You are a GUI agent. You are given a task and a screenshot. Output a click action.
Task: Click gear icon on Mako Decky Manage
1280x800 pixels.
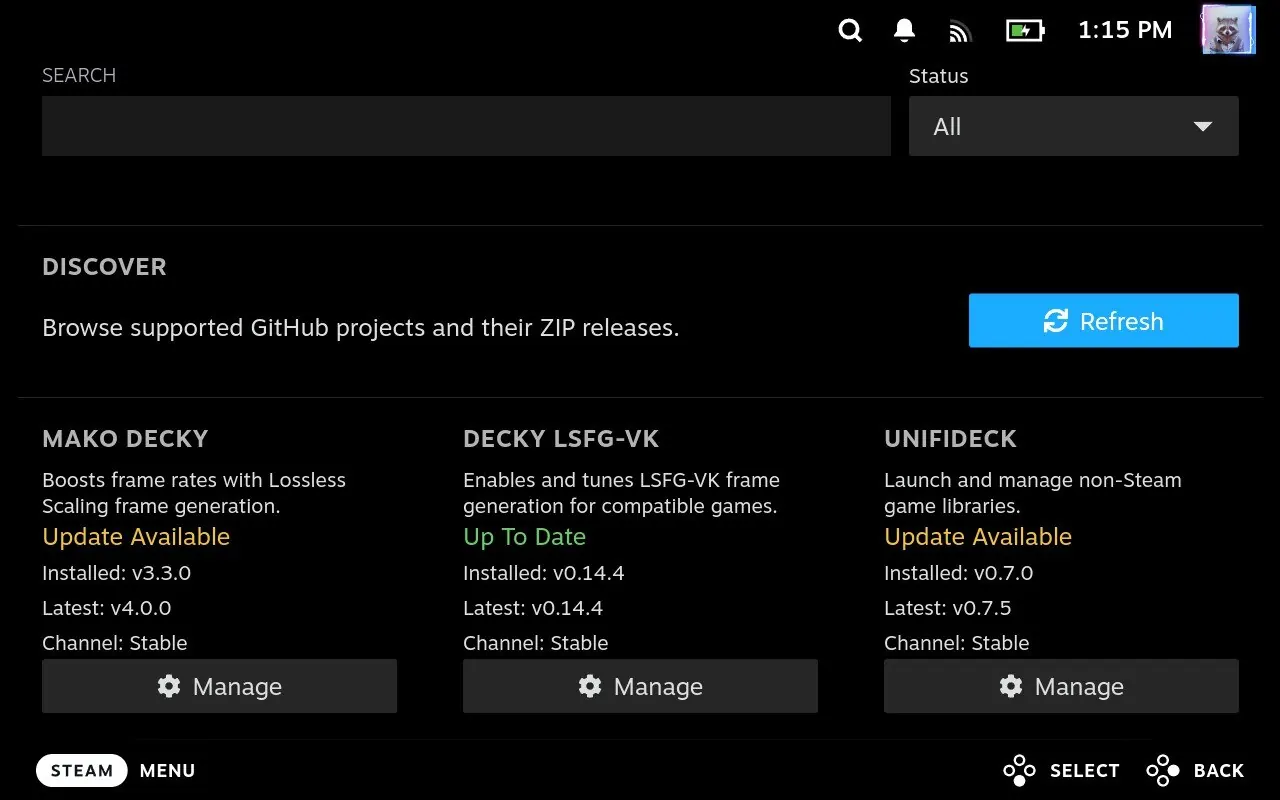[169, 686]
